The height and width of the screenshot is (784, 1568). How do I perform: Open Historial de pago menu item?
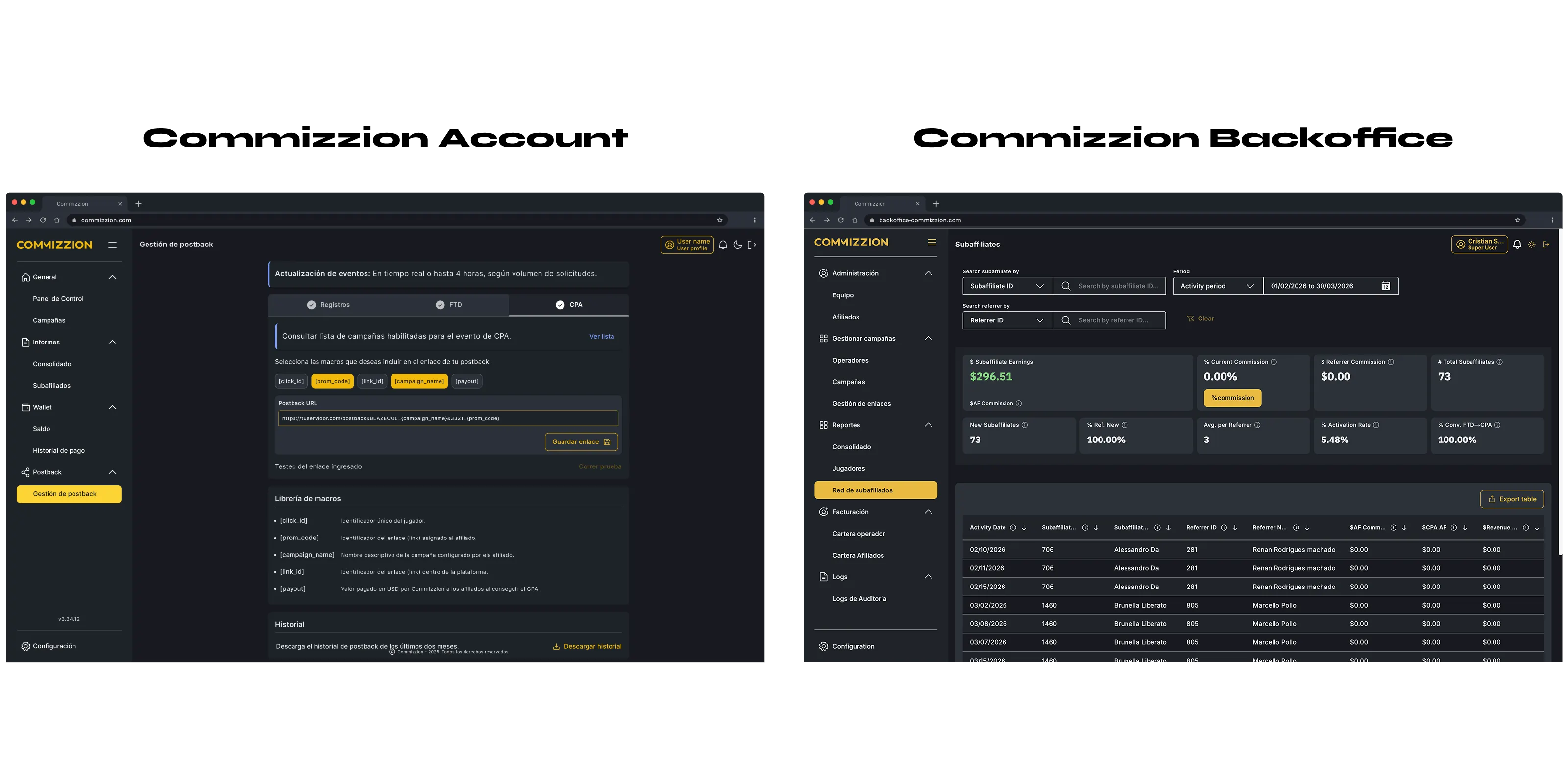59,450
